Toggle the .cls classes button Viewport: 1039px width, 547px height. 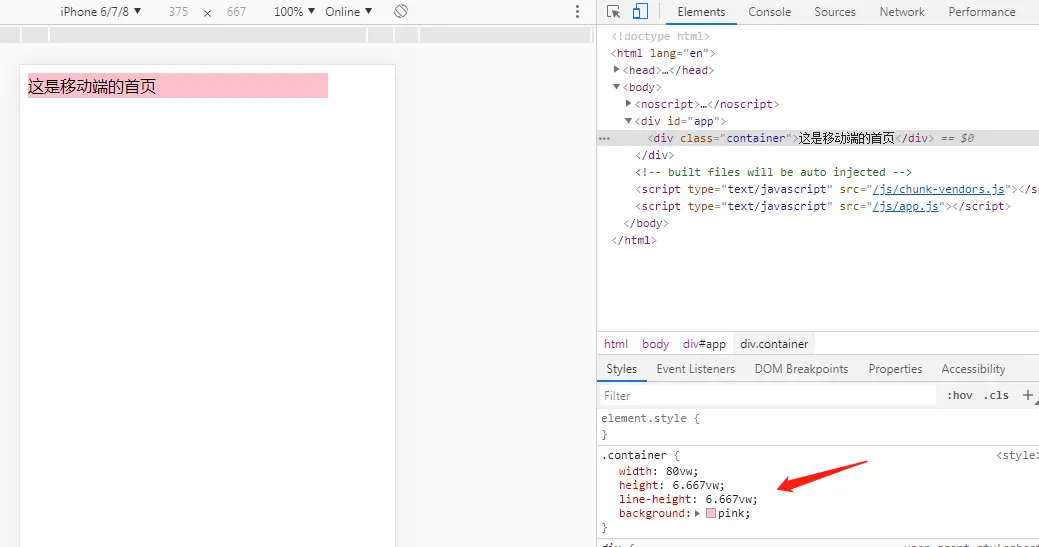[x=995, y=395]
